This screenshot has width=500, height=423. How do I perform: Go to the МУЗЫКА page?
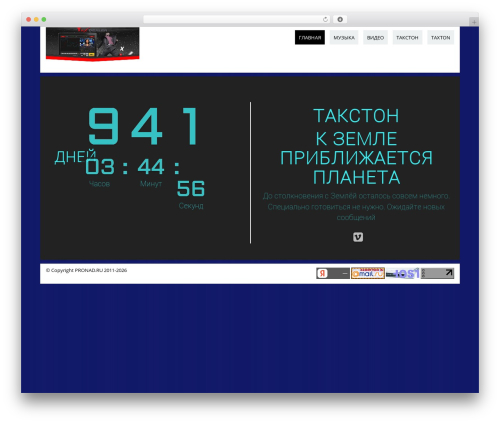[344, 37]
